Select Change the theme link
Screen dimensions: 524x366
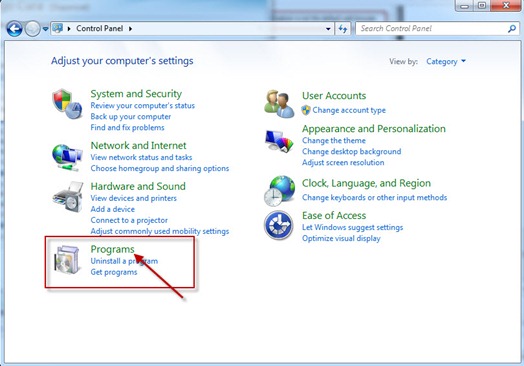tap(334, 141)
